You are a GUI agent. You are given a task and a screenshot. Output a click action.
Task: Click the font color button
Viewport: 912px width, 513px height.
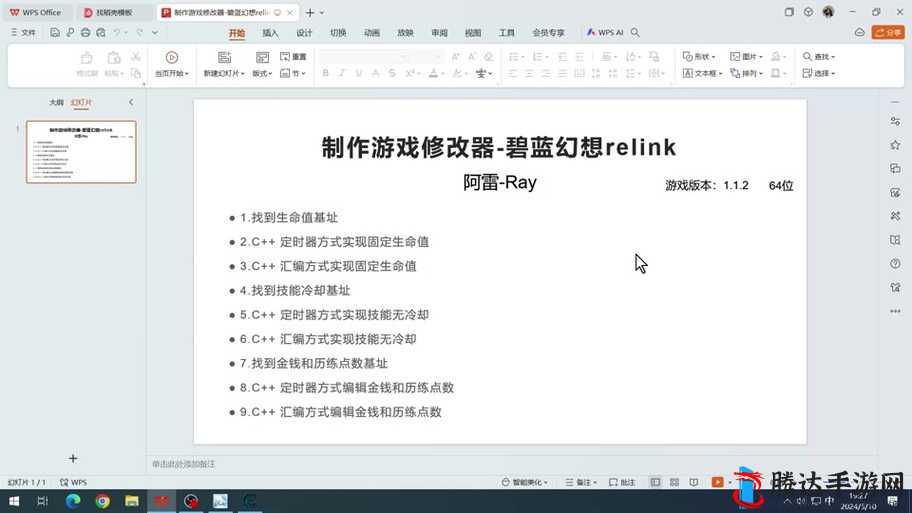(x=433, y=73)
